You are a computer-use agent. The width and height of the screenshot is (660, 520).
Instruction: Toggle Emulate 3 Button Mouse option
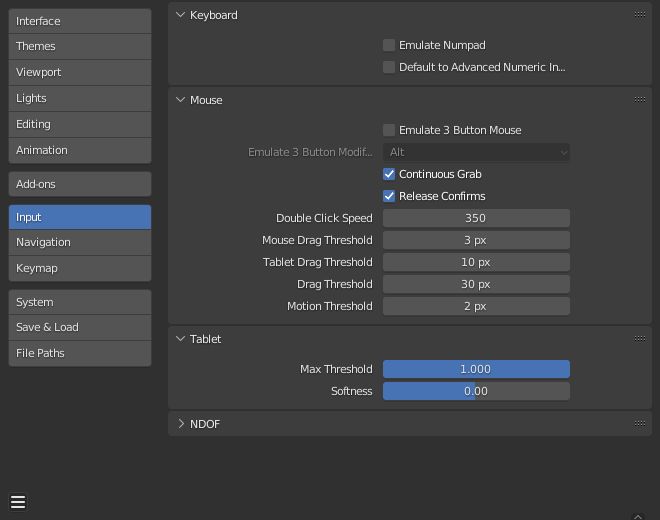click(x=389, y=130)
